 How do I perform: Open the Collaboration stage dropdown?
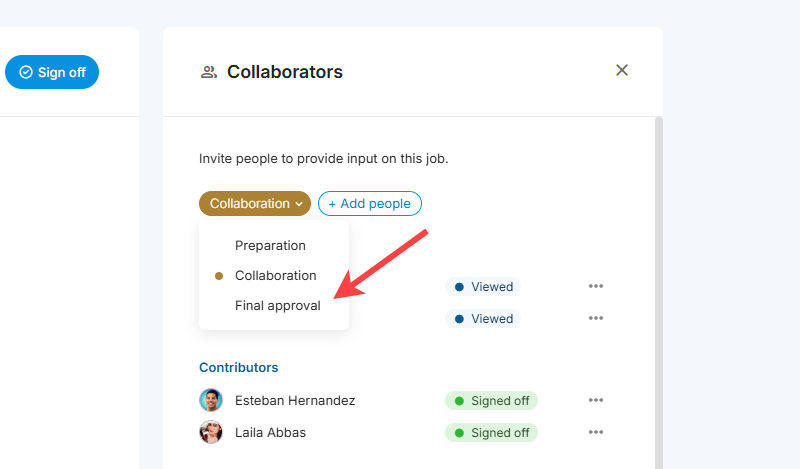[x=255, y=203]
